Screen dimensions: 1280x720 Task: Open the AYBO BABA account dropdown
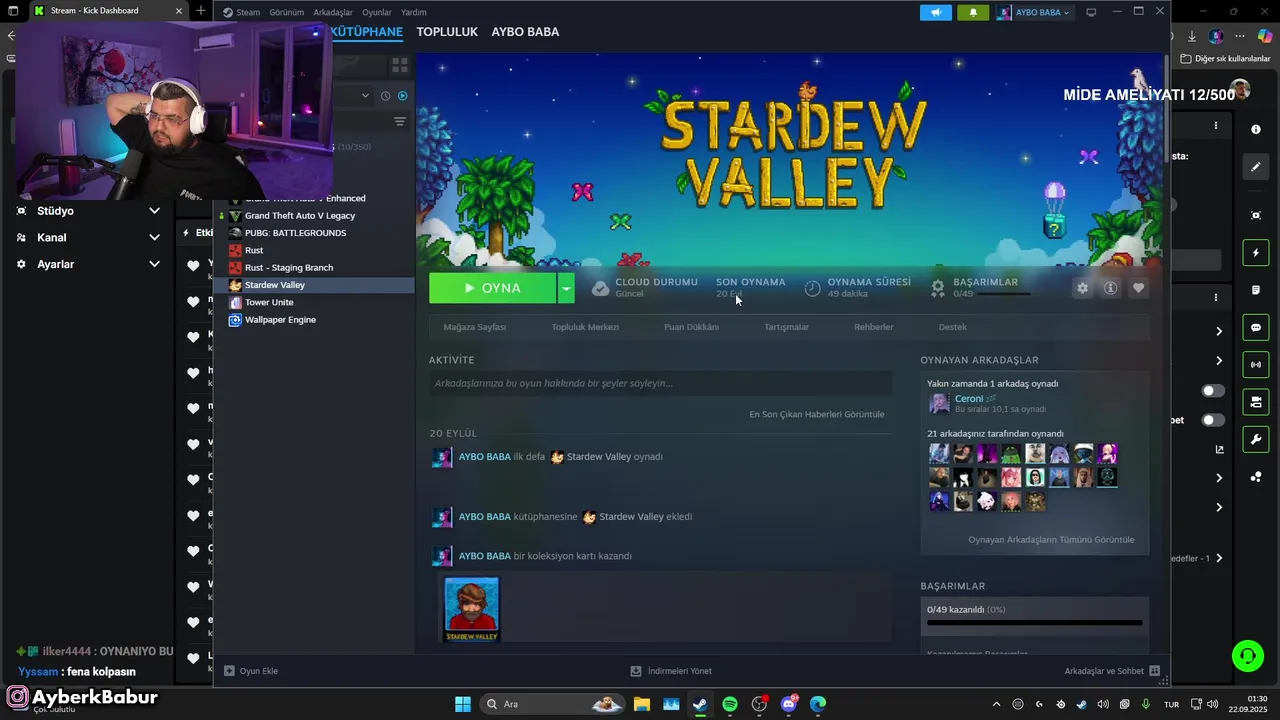1034,12
